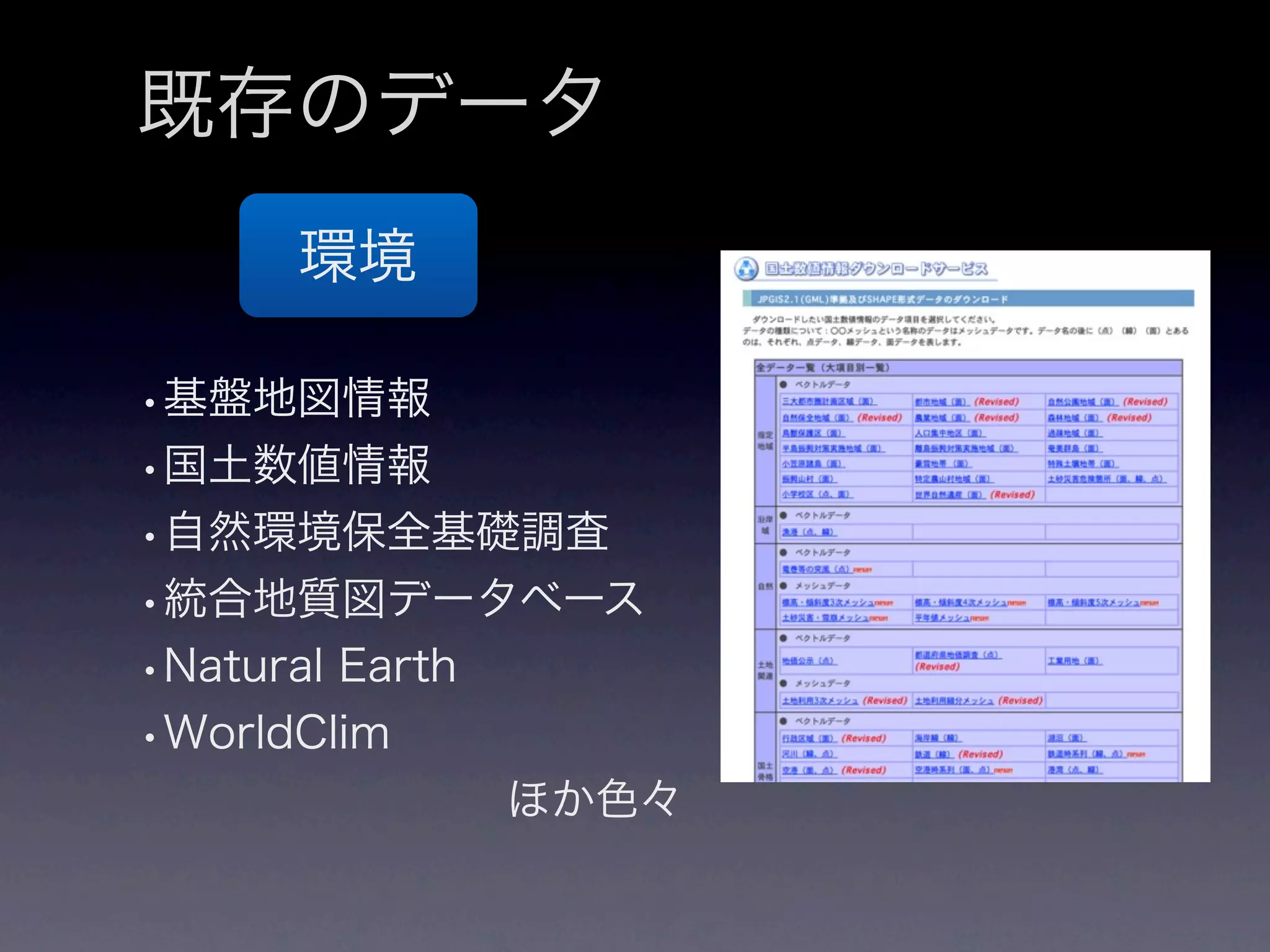Image resolution: width=1270 pixels, height=952 pixels.
Task: Select the bullet WorldClim
Action: tap(277, 732)
